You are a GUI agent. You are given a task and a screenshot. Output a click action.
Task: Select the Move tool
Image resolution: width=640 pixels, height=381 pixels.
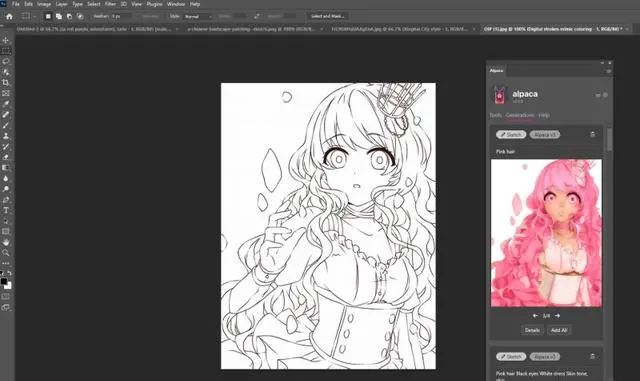point(6,40)
